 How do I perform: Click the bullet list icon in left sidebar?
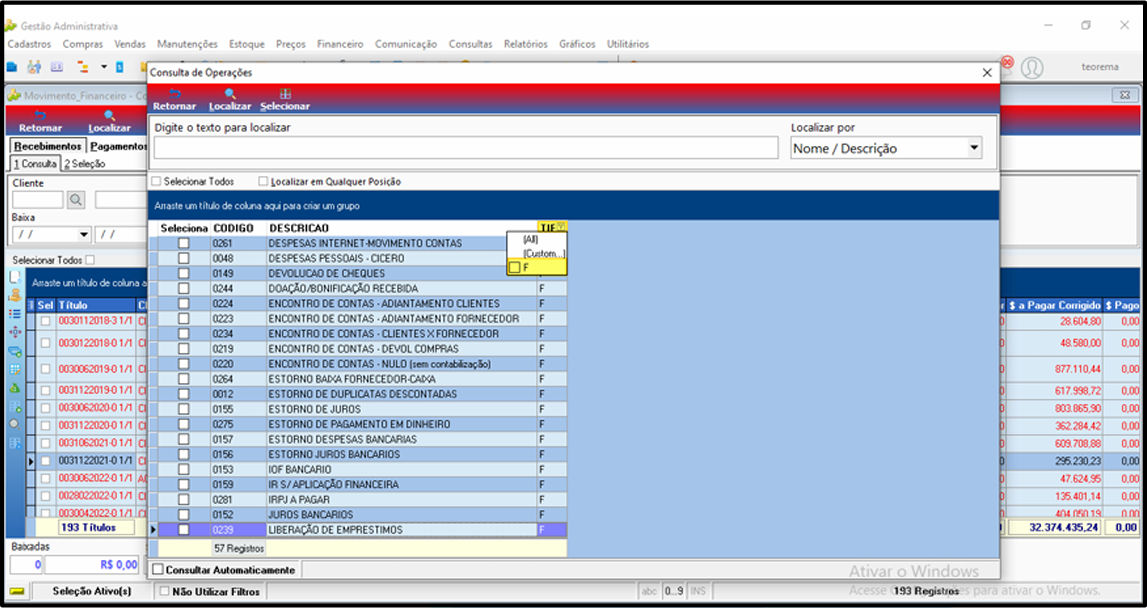click(x=15, y=314)
